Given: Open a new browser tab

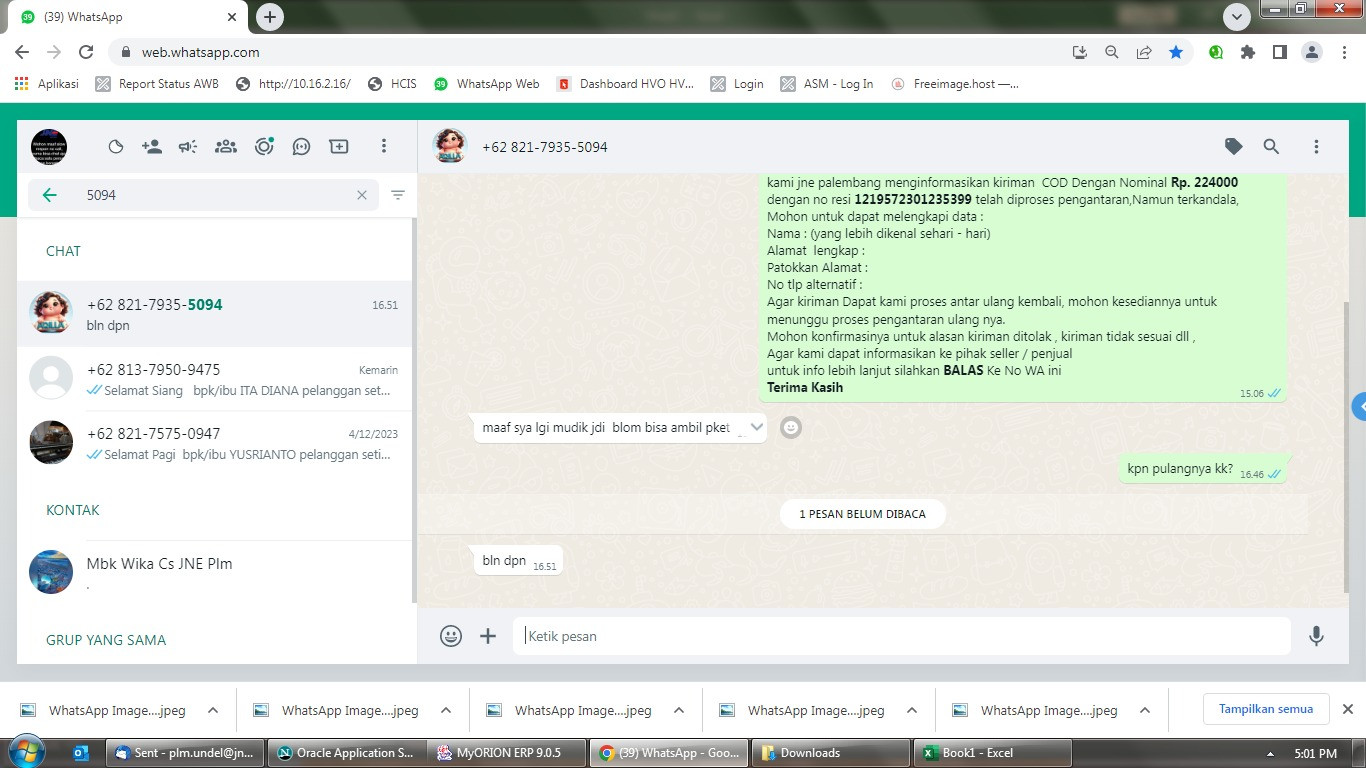Looking at the screenshot, I should pyautogui.click(x=270, y=17).
